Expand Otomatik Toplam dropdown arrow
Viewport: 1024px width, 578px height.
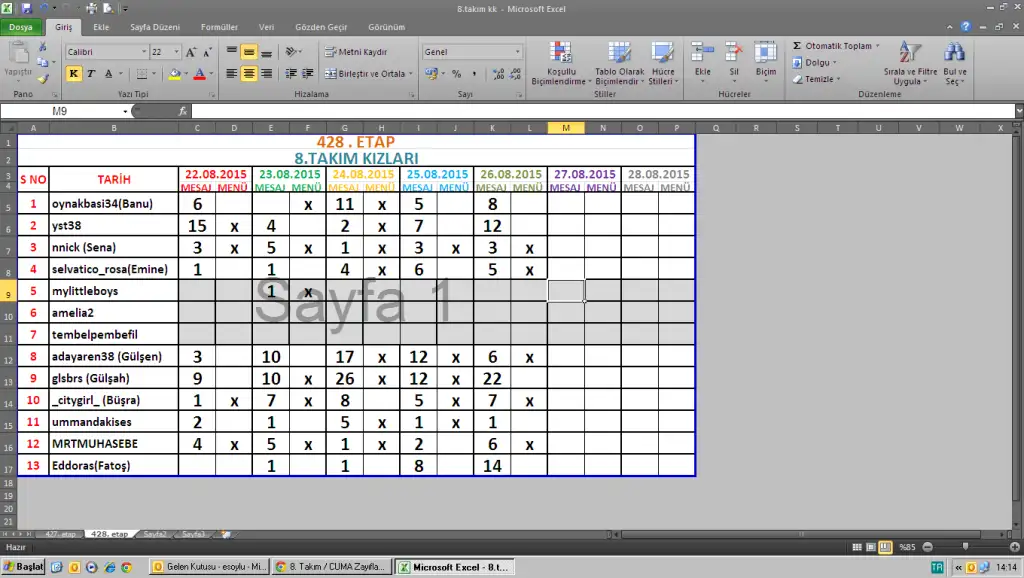pos(878,46)
